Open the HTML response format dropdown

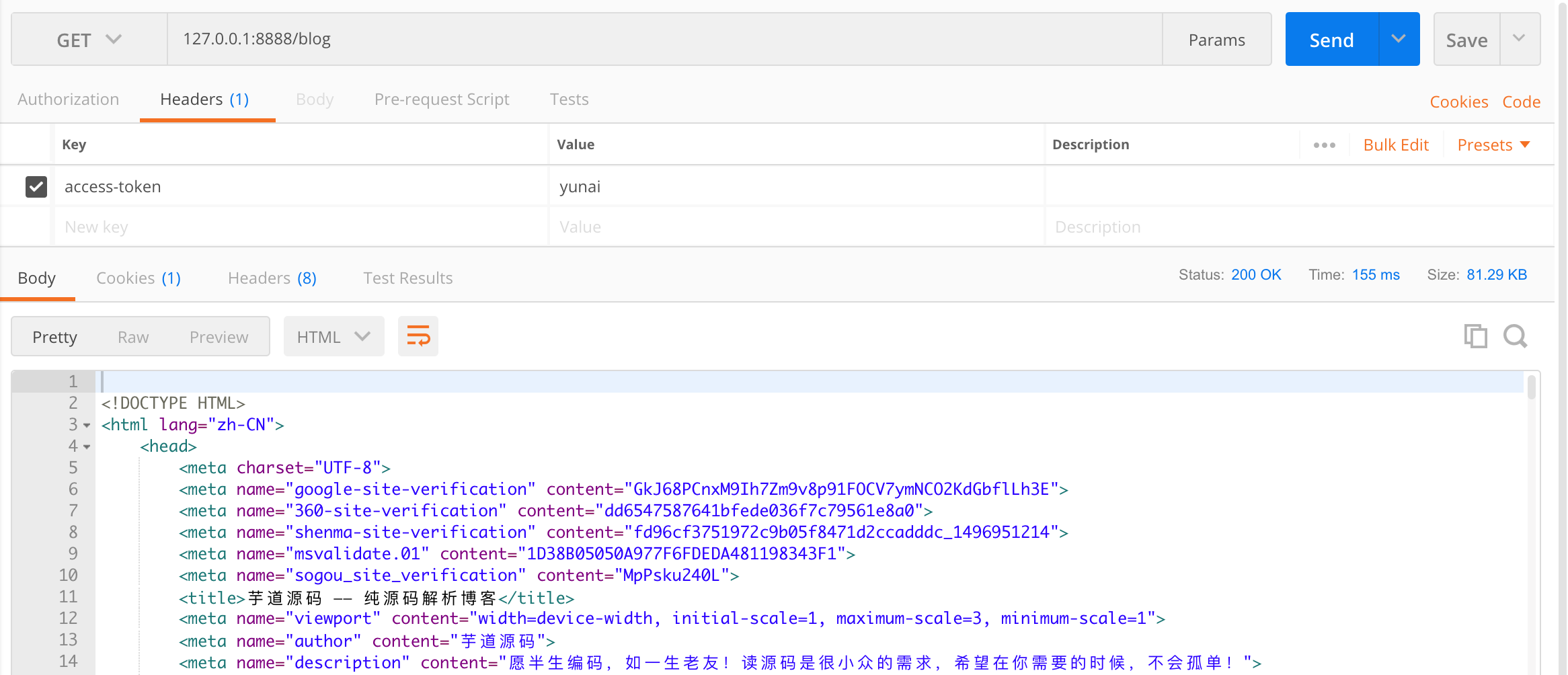[334, 336]
